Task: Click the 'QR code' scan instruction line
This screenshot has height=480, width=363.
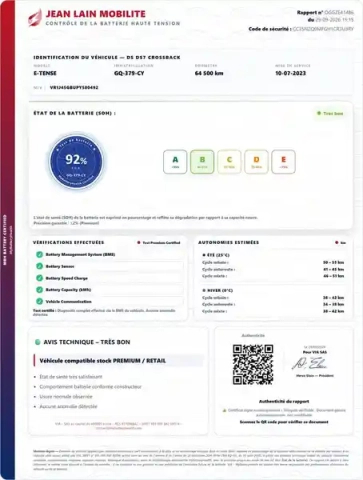Action: click(284, 422)
